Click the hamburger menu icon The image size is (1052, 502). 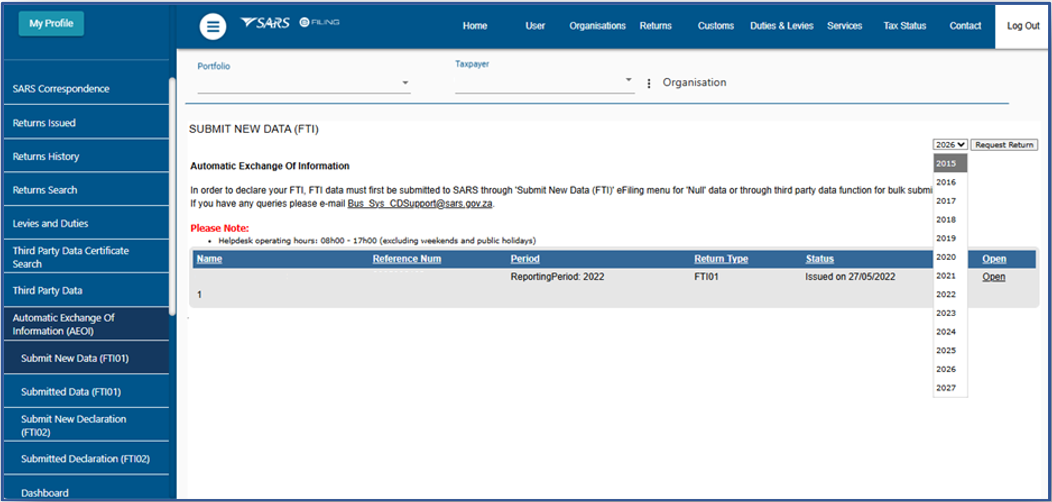(x=212, y=27)
